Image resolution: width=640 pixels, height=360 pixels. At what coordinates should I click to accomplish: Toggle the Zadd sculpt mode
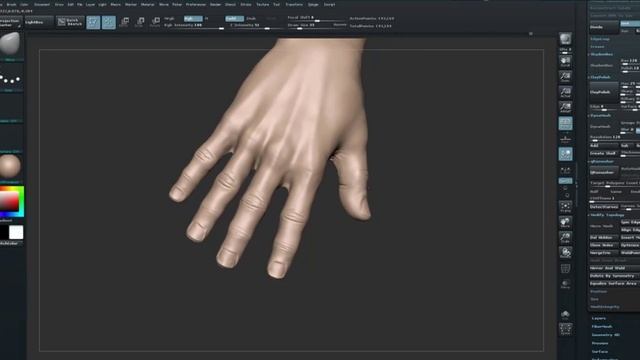pos(234,18)
